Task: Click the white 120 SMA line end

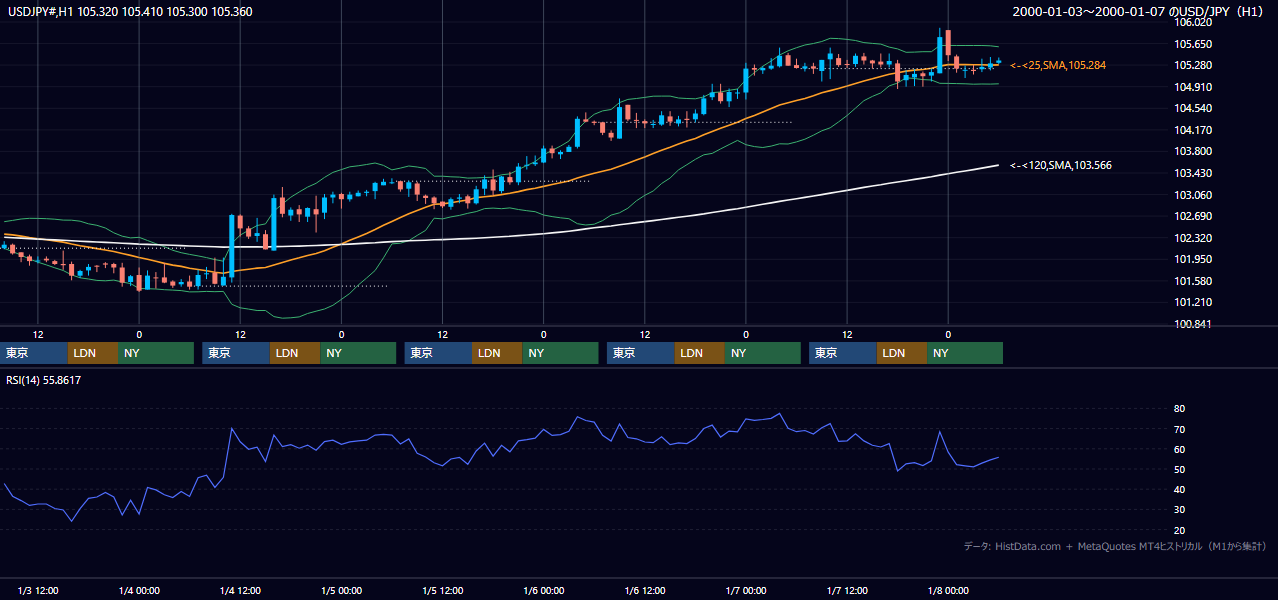Action: click(997, 165)
